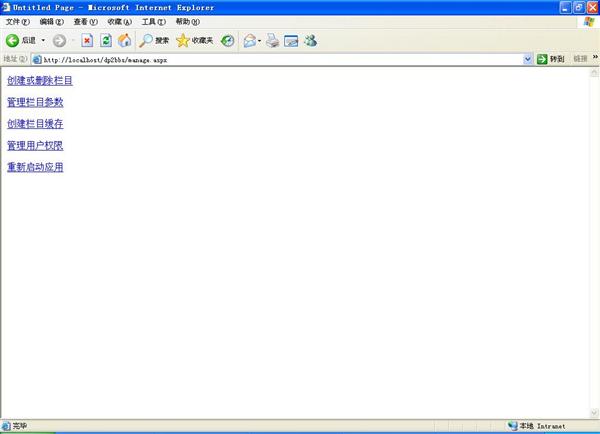This screenshot has height=434, width=600.
Task: Restore down the Internet Explorer window
Action: (579, 8)
